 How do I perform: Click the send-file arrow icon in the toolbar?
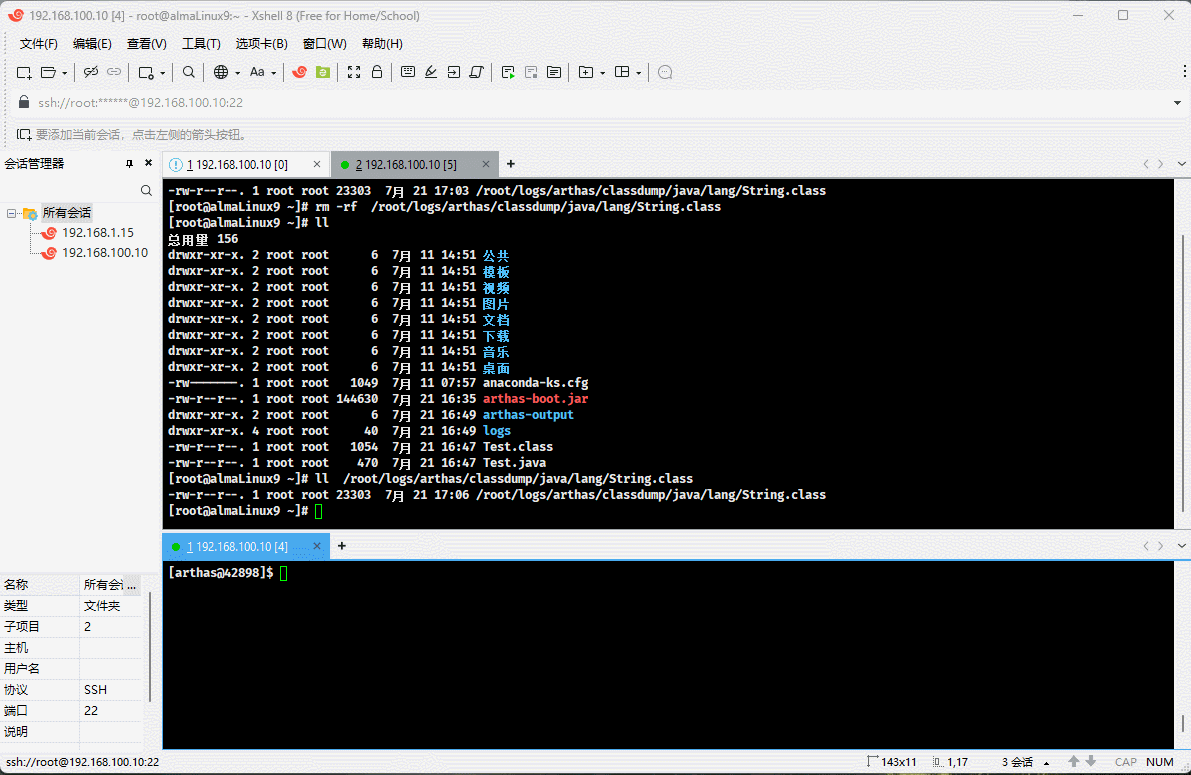coord(453,72)
